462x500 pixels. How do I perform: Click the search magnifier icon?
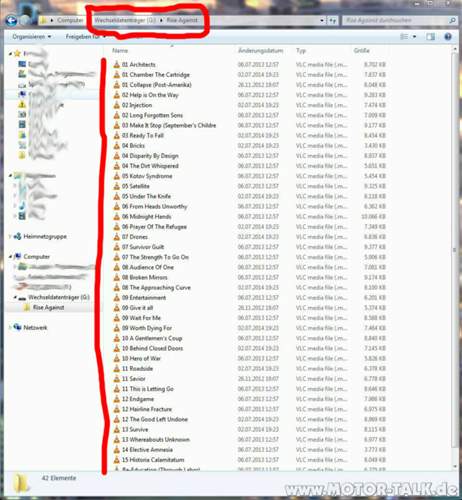point(452,21)
